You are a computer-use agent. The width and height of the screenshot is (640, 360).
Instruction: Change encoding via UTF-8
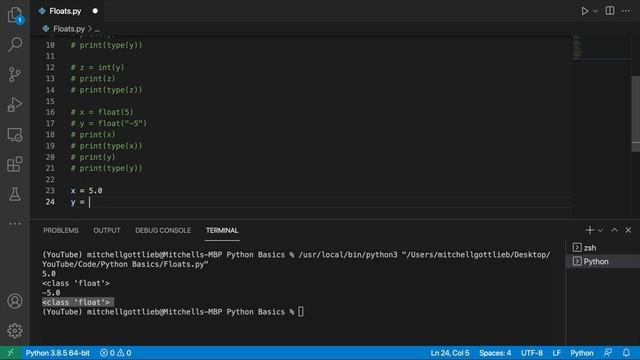(x=531, y=353)
